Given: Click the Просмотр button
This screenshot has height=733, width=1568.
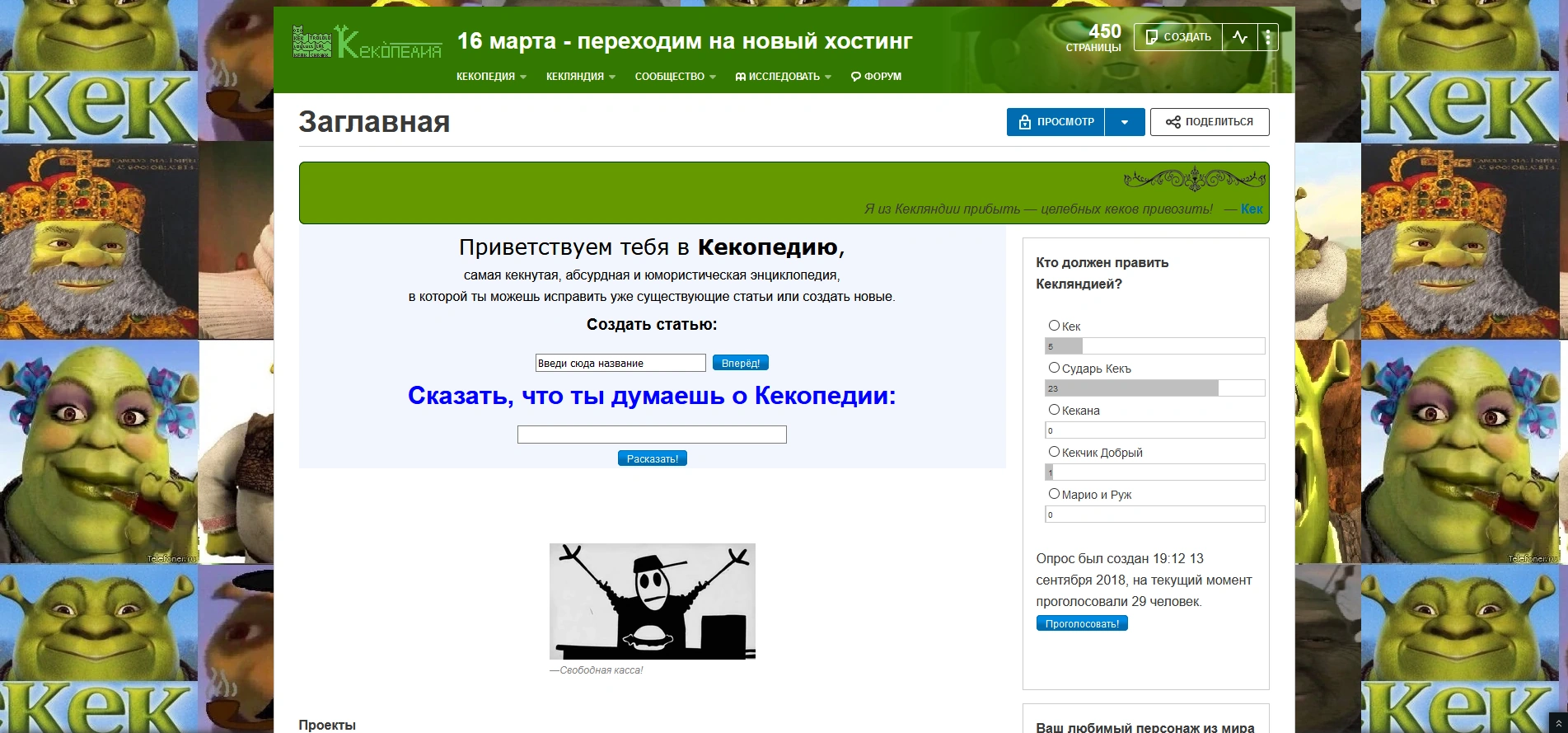Looking at the screenshot, I should click(x=1055, y=122).
